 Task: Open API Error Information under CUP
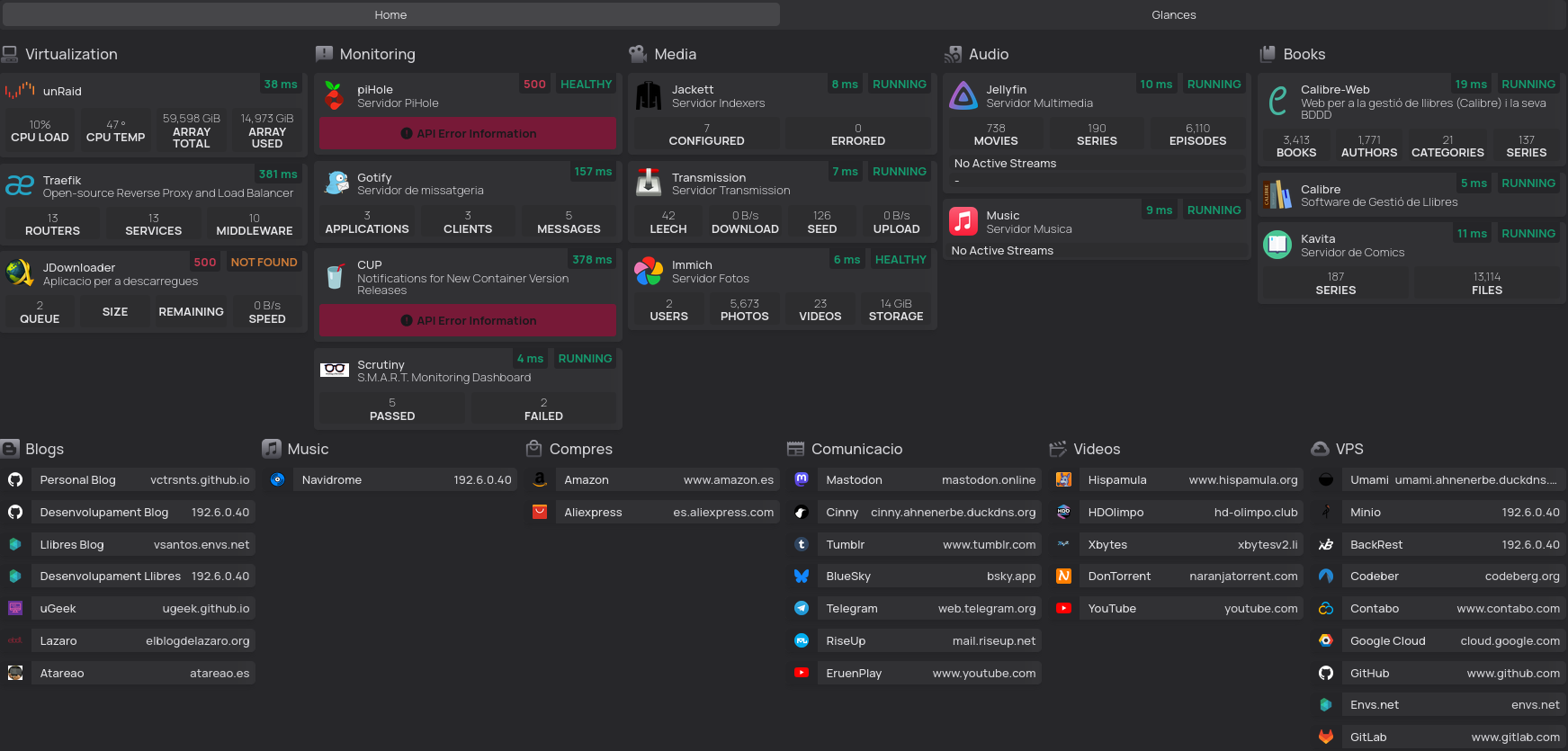(468, 320)
